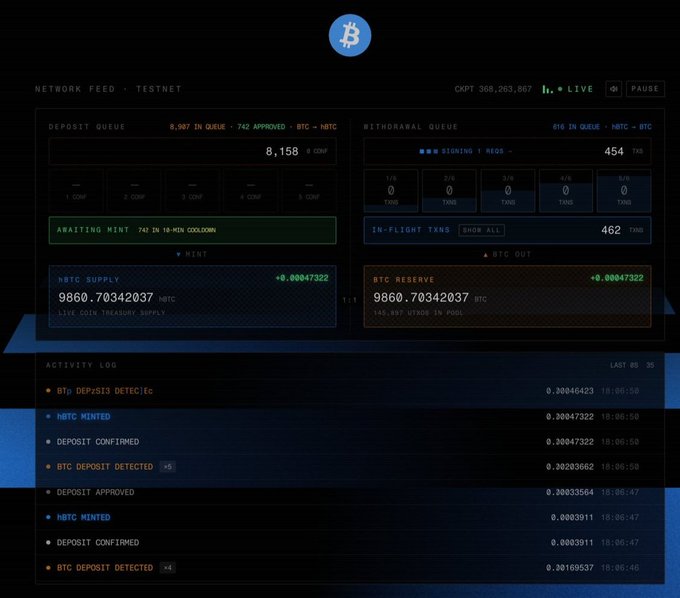The image size is (680, 598).
Task: Select the 4 CONF box
Action: [x=251, y=191]
